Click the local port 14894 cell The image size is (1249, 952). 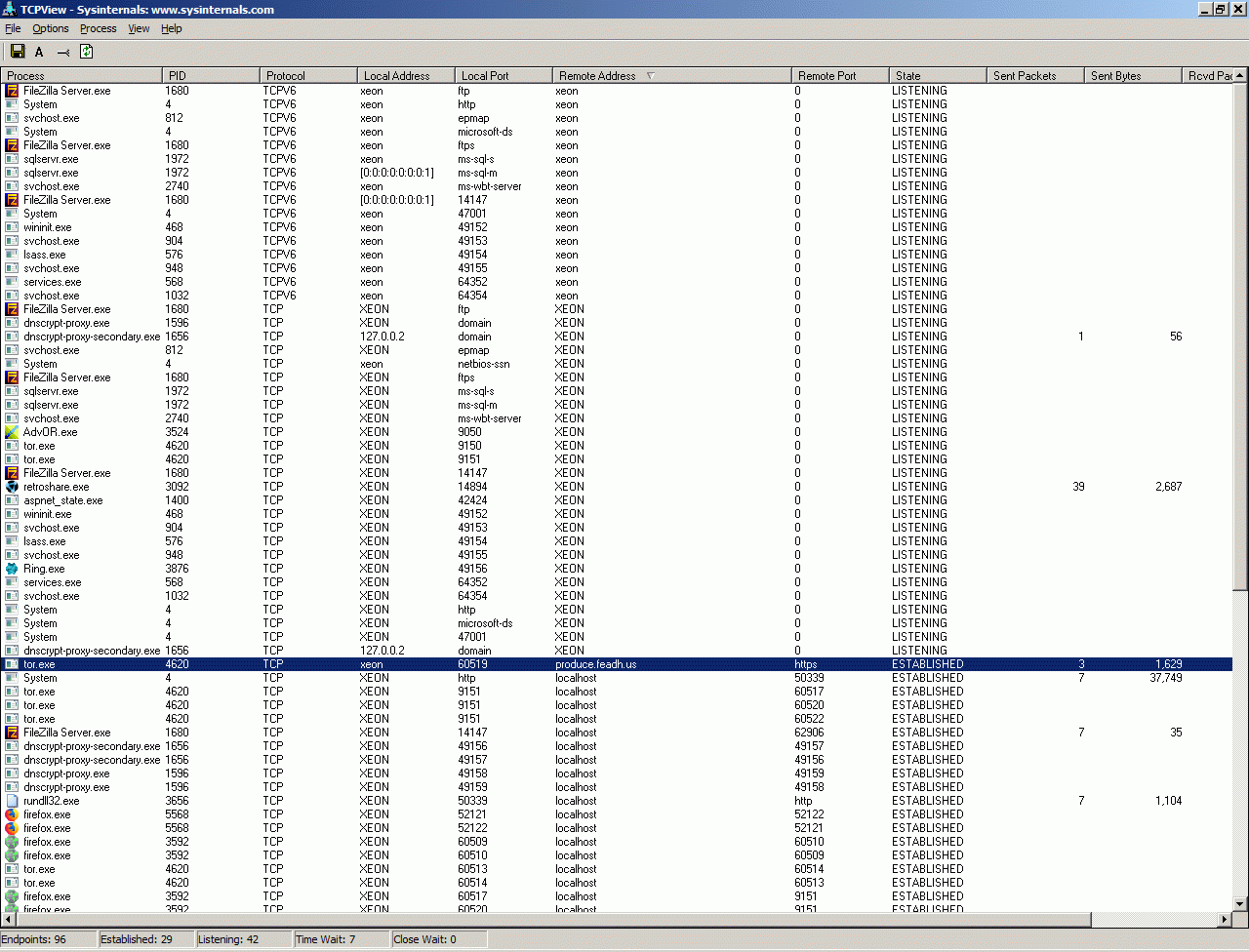tap(472, 487)
